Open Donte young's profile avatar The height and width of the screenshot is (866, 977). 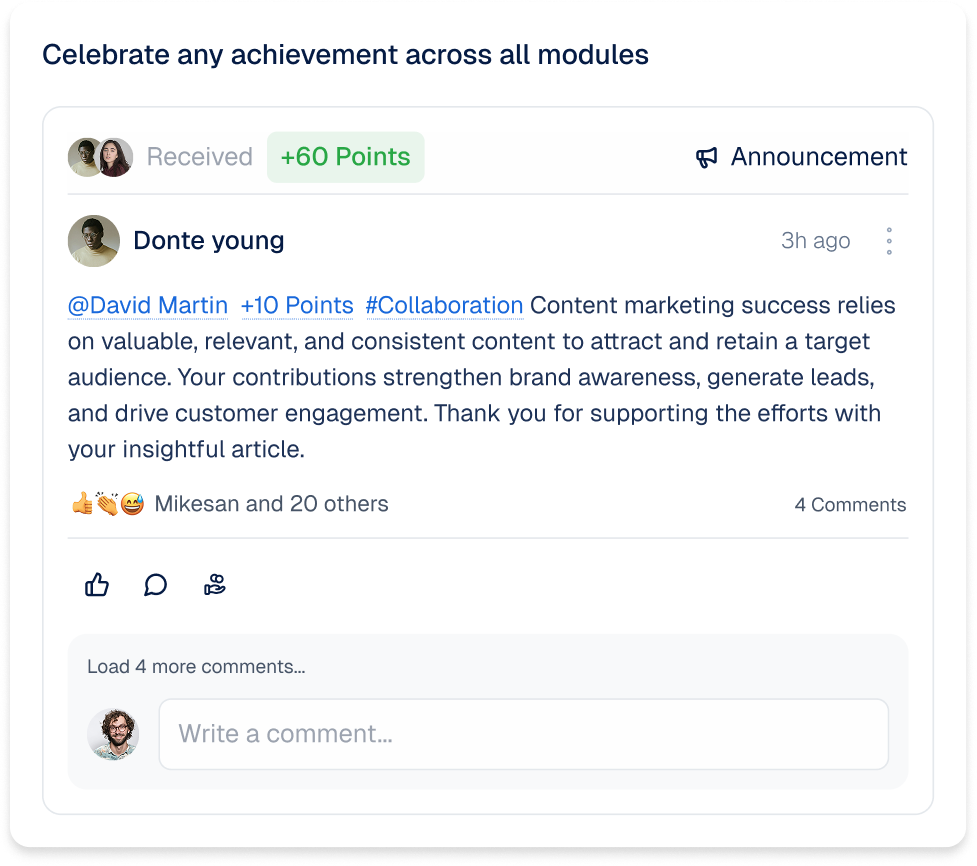tap(93, 240)
